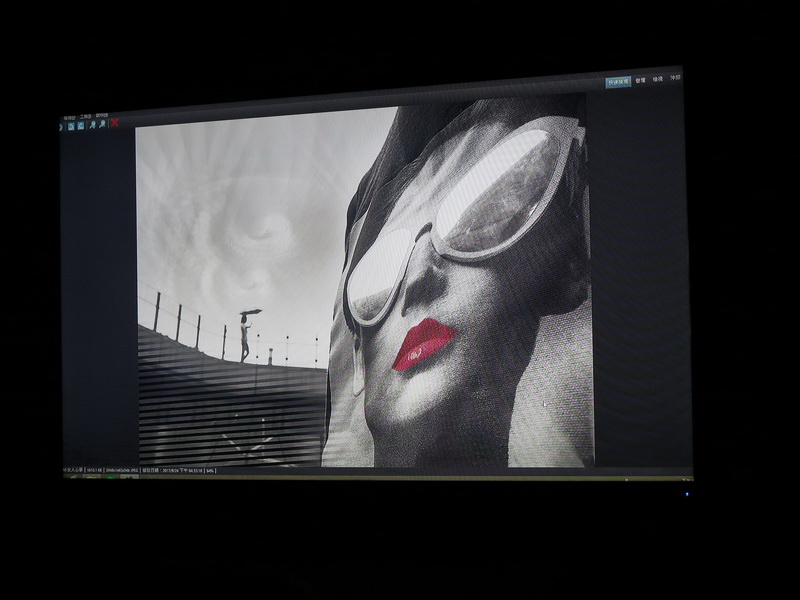Select the highlighted 快速檢視 mode tab
800x600 pixels.
pos(618,82)
